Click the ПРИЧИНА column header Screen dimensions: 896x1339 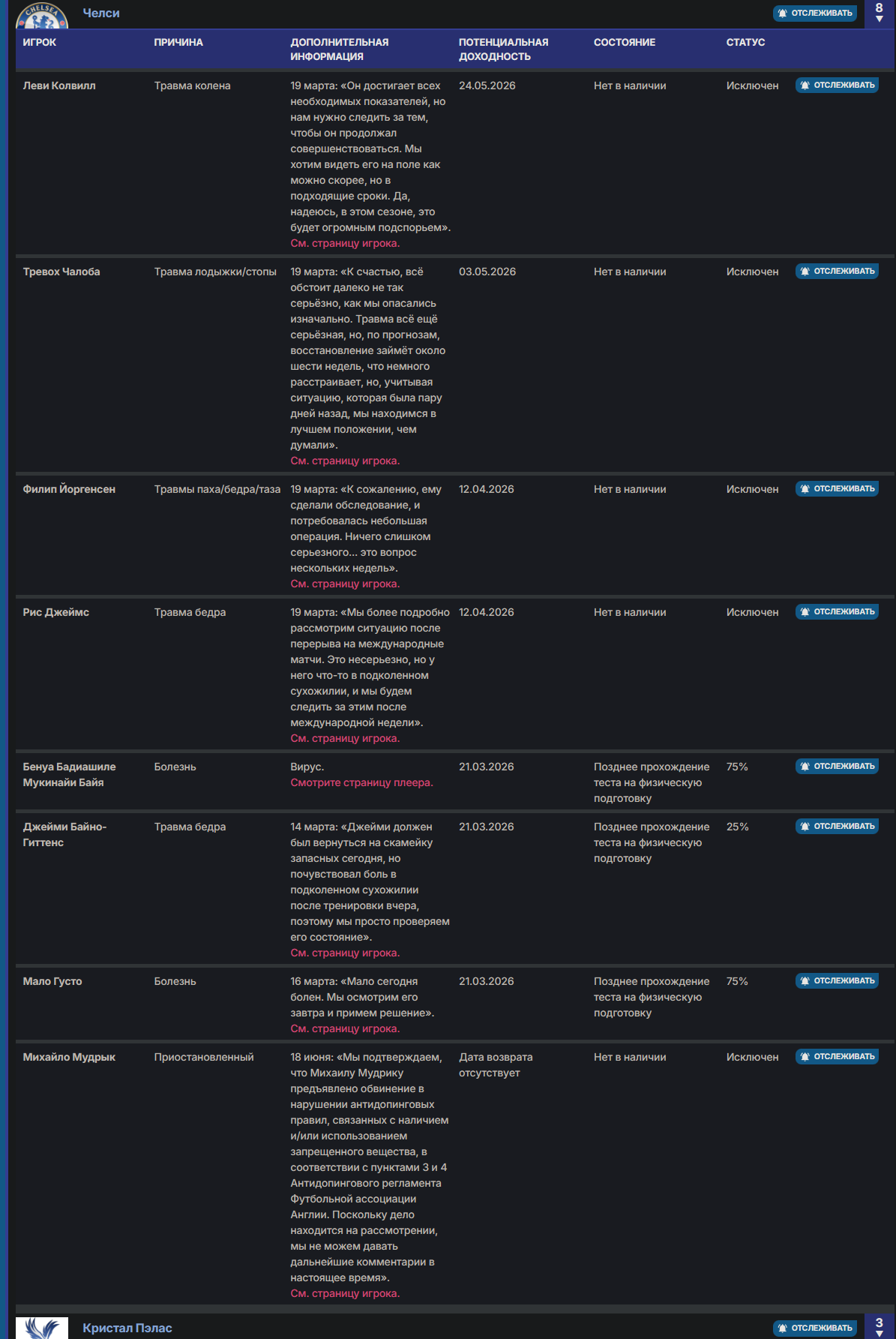pos(178,42)
